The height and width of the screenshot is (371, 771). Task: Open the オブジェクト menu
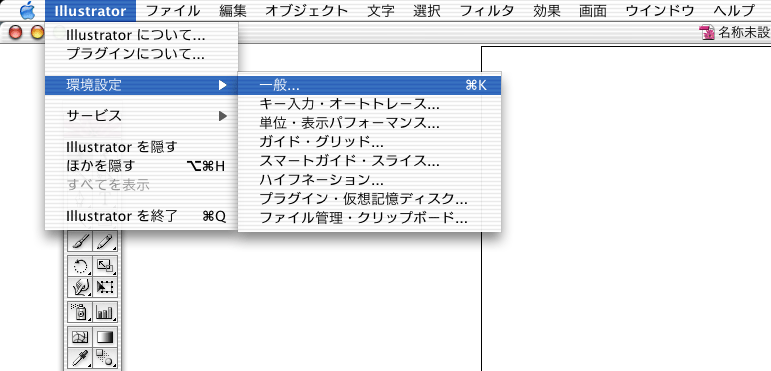tap(307, 10)
